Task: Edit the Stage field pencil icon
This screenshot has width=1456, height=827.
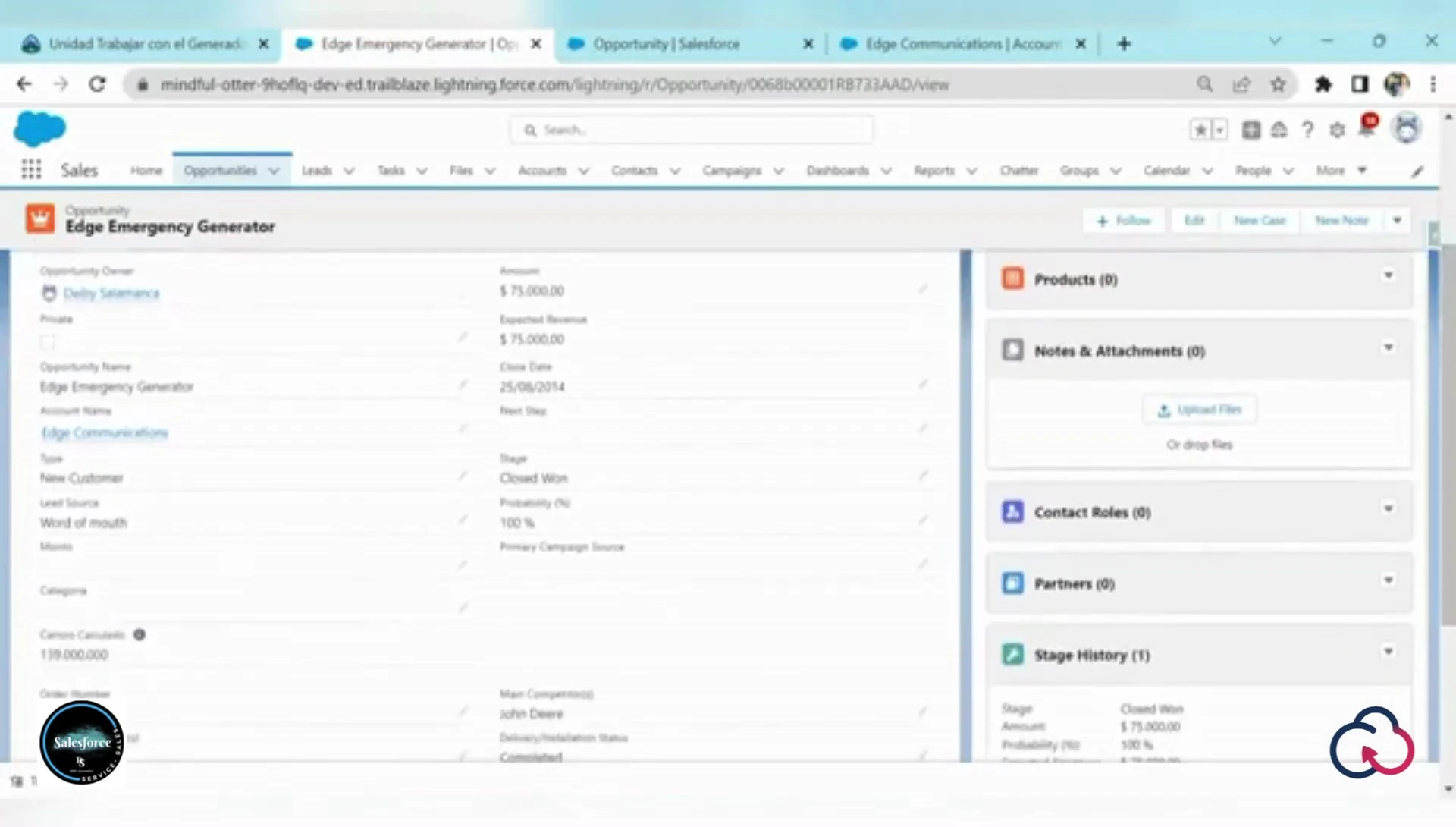Action: [923, 476]
